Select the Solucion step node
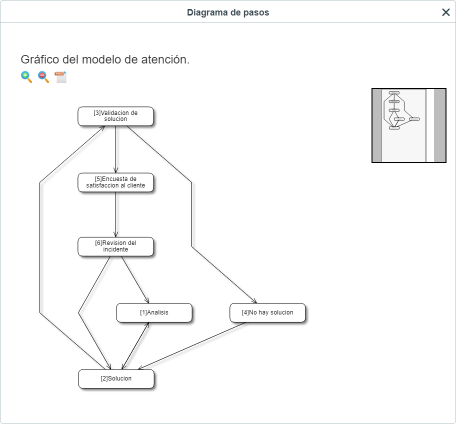This screenshot has height=424, width=456. (116, 379)
